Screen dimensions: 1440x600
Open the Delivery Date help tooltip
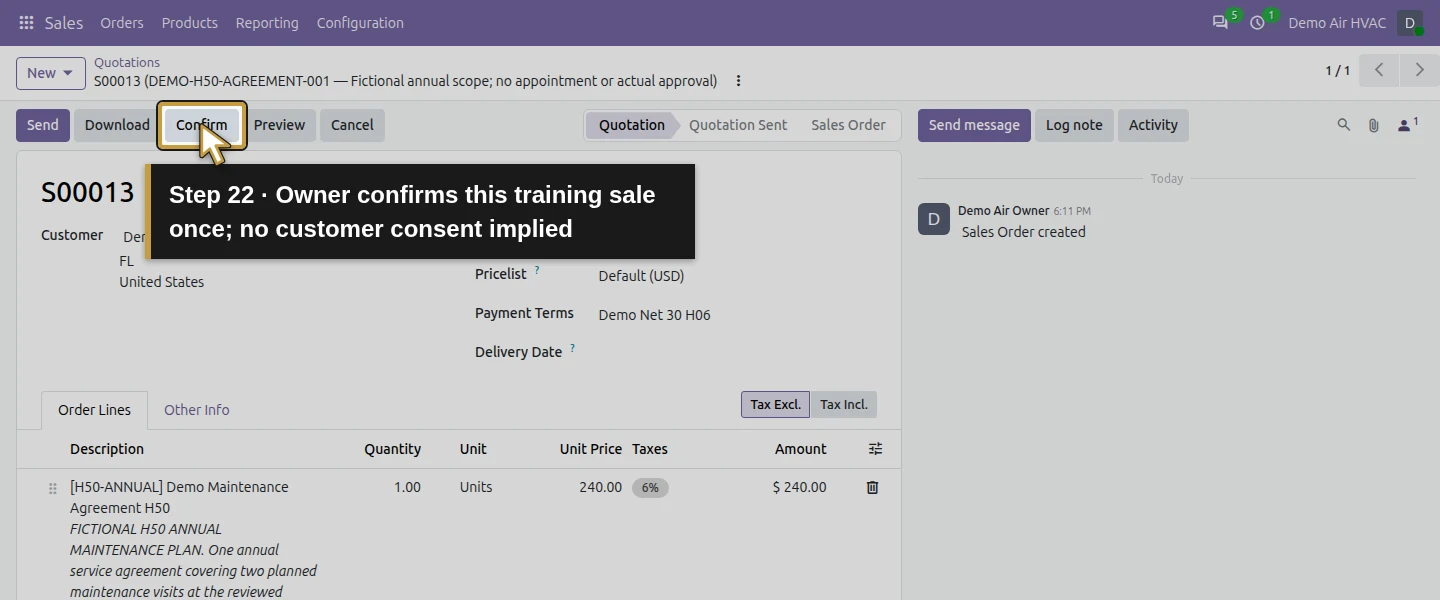572,348
